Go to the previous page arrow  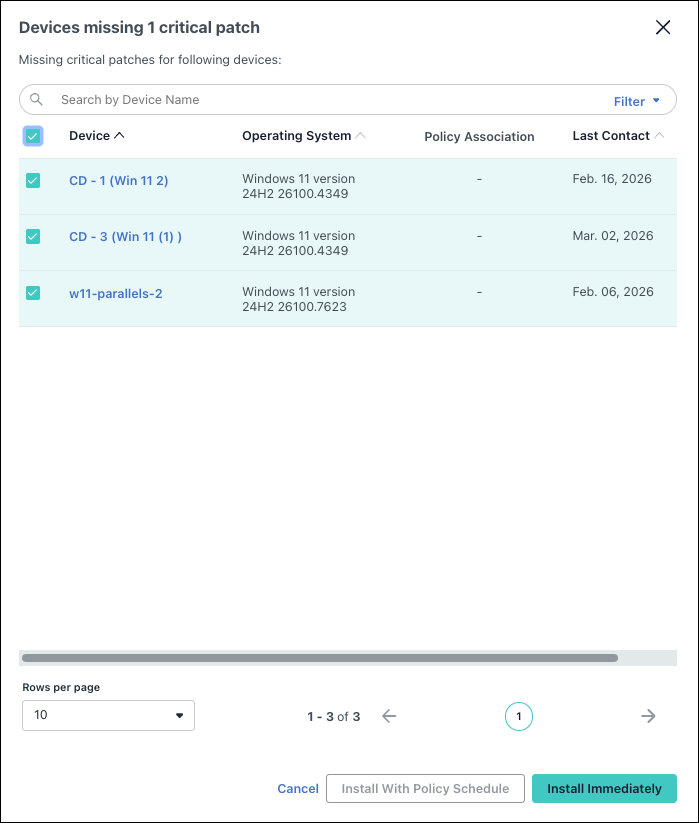389,716
